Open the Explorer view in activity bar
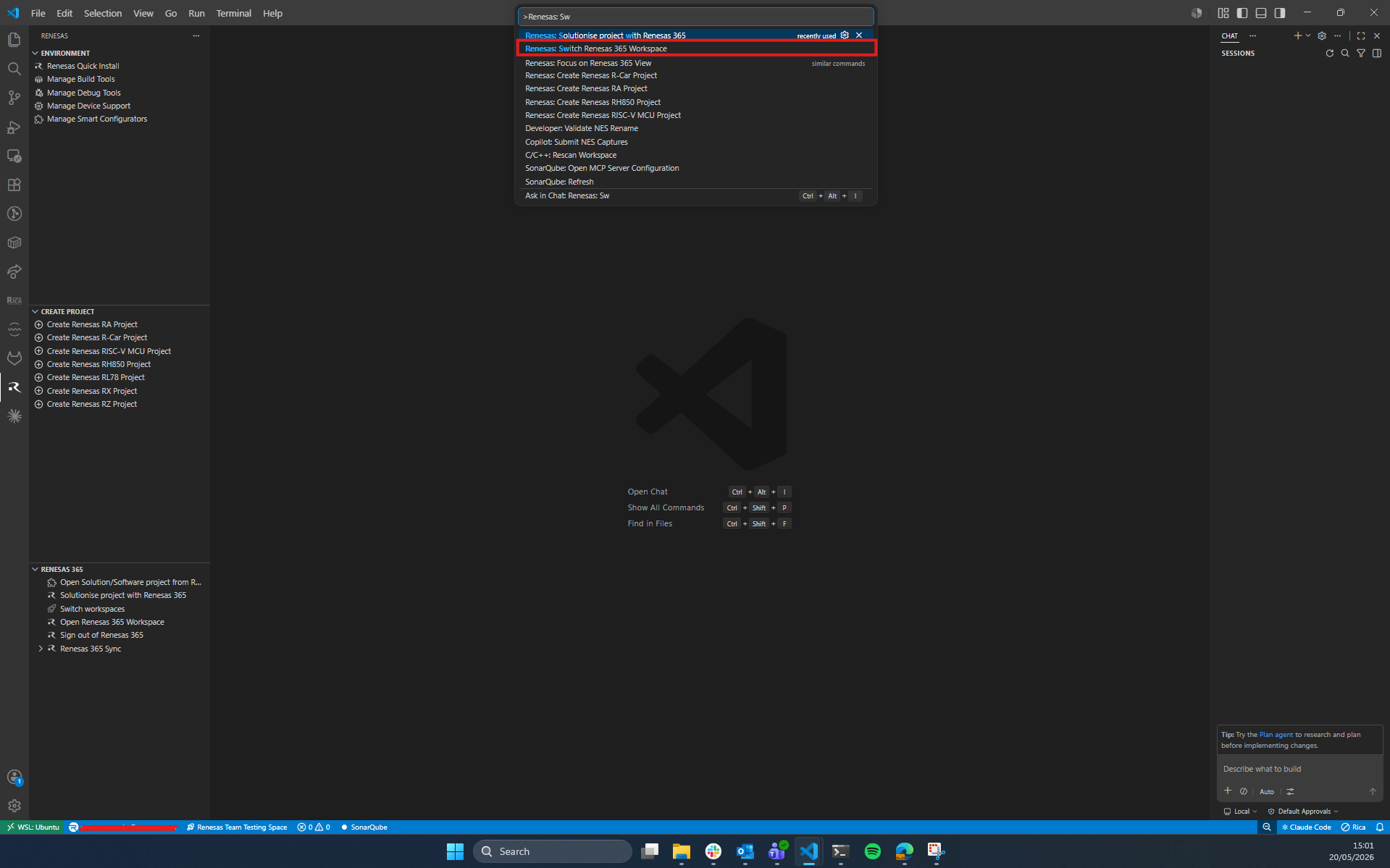The width and height of the screenshot is (1390, 868). click(14, 40)
